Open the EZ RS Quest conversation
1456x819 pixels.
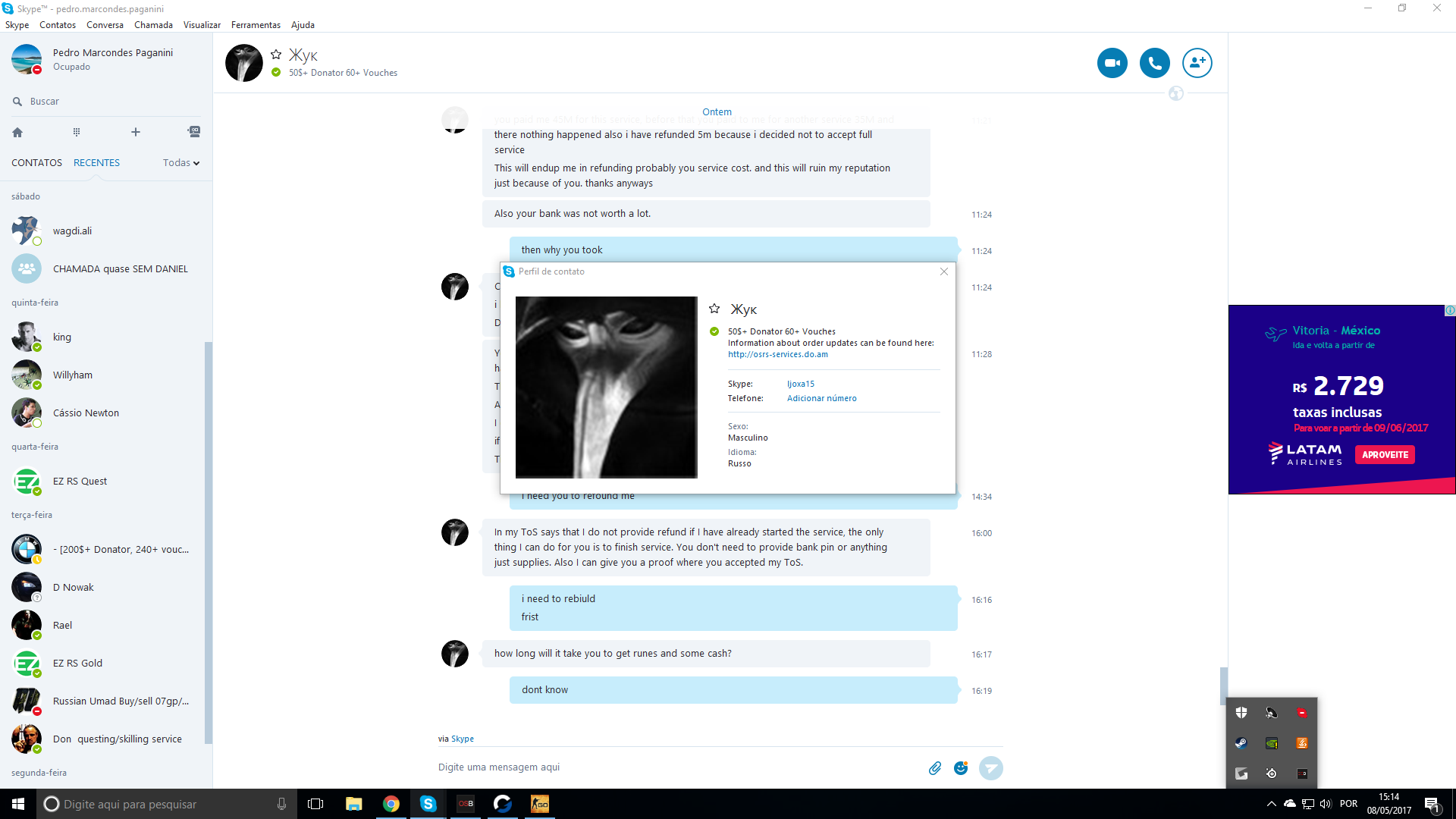[x=80, y=482]
